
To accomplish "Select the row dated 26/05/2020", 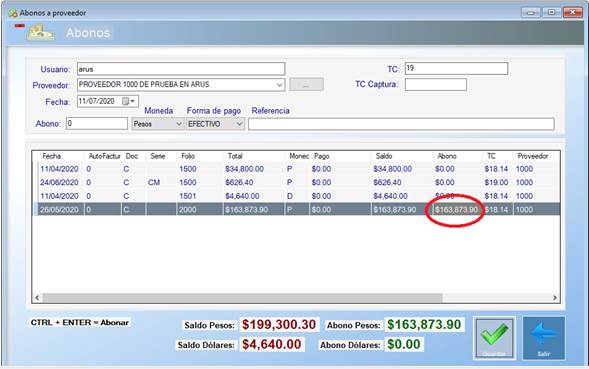I will (297, 209).
